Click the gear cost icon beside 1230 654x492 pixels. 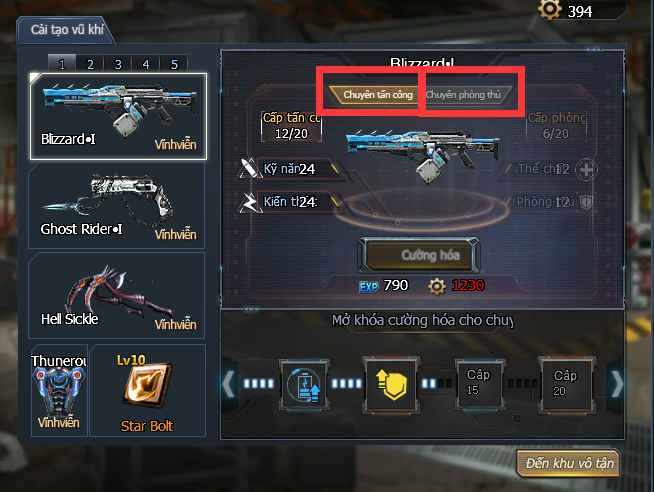coord(437,286)
